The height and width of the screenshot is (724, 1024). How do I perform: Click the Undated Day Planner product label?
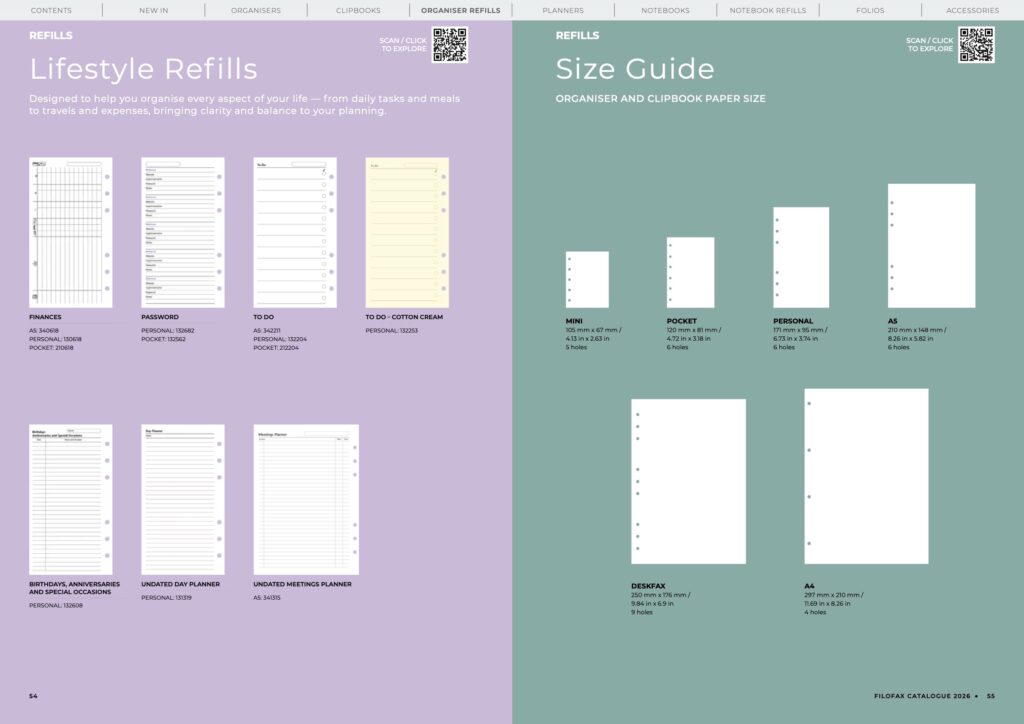coord(181,584)
